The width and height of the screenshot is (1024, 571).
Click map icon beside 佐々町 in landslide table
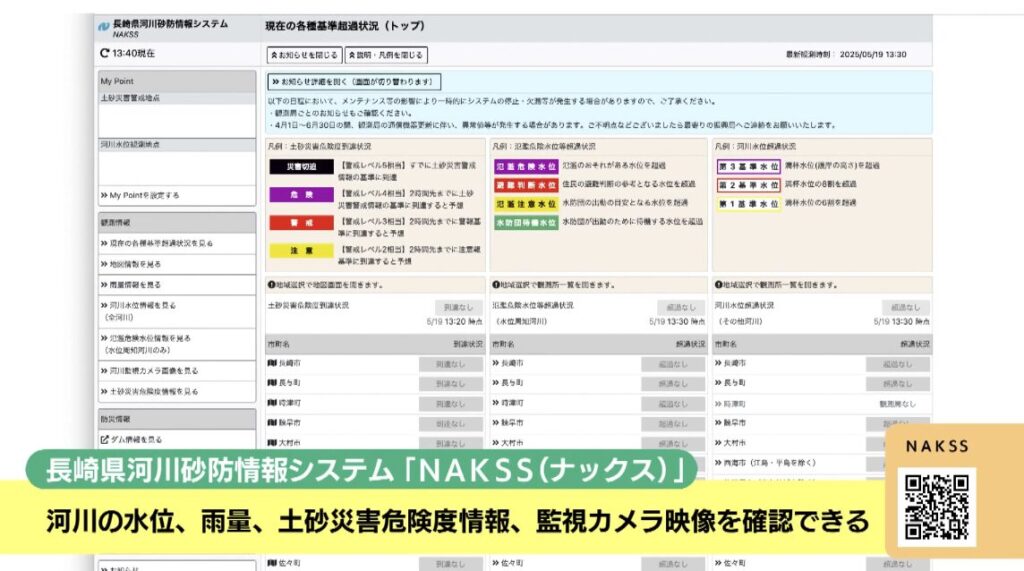click(272, 563)
